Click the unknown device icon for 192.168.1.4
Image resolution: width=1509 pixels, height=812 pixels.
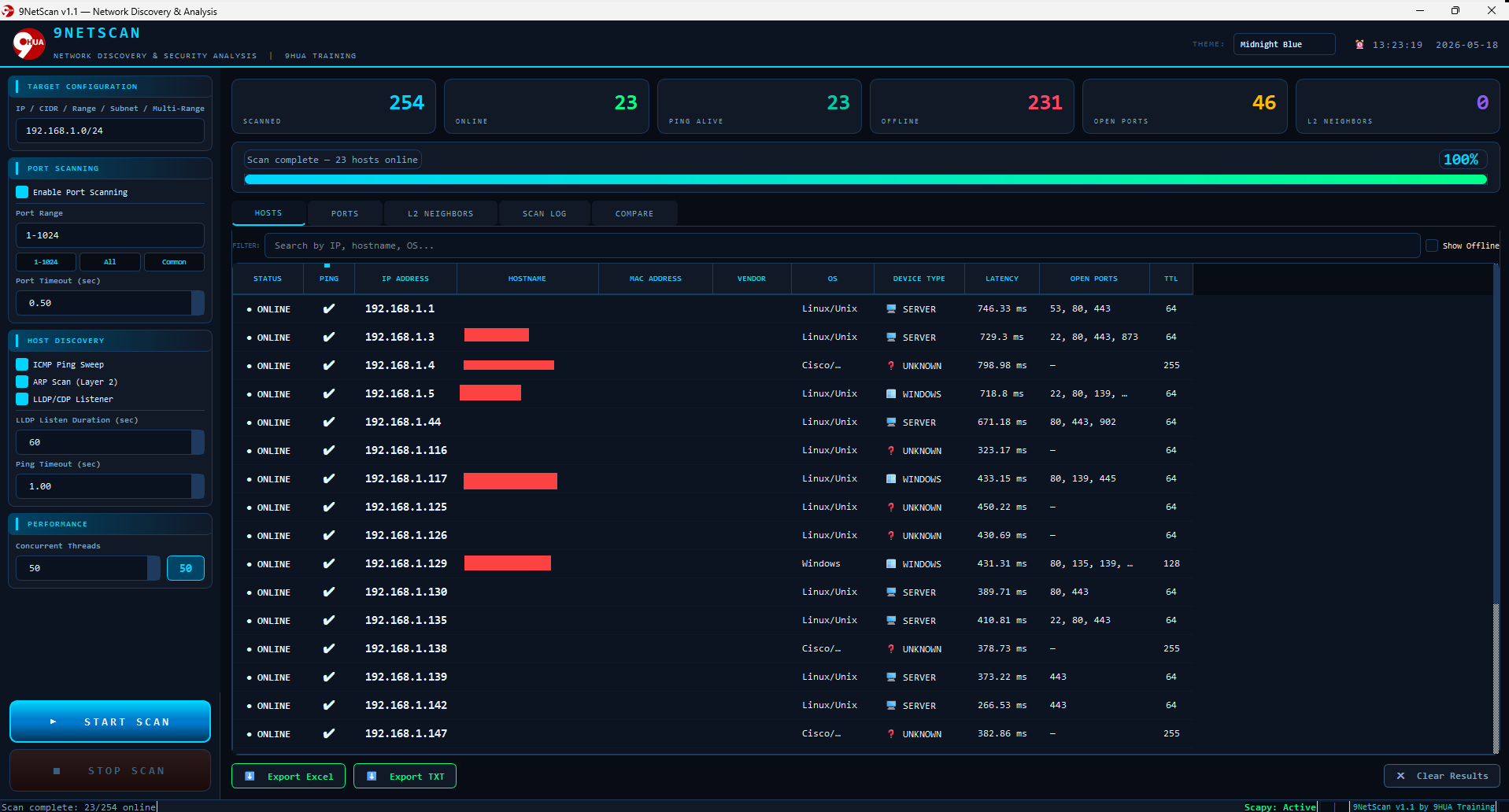point(891,366)
